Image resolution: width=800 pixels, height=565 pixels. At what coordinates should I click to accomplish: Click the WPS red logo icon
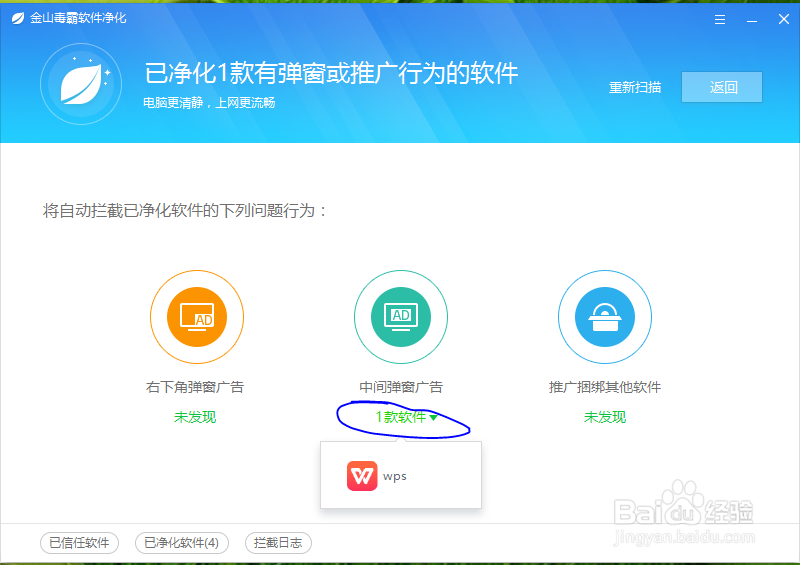362,476
